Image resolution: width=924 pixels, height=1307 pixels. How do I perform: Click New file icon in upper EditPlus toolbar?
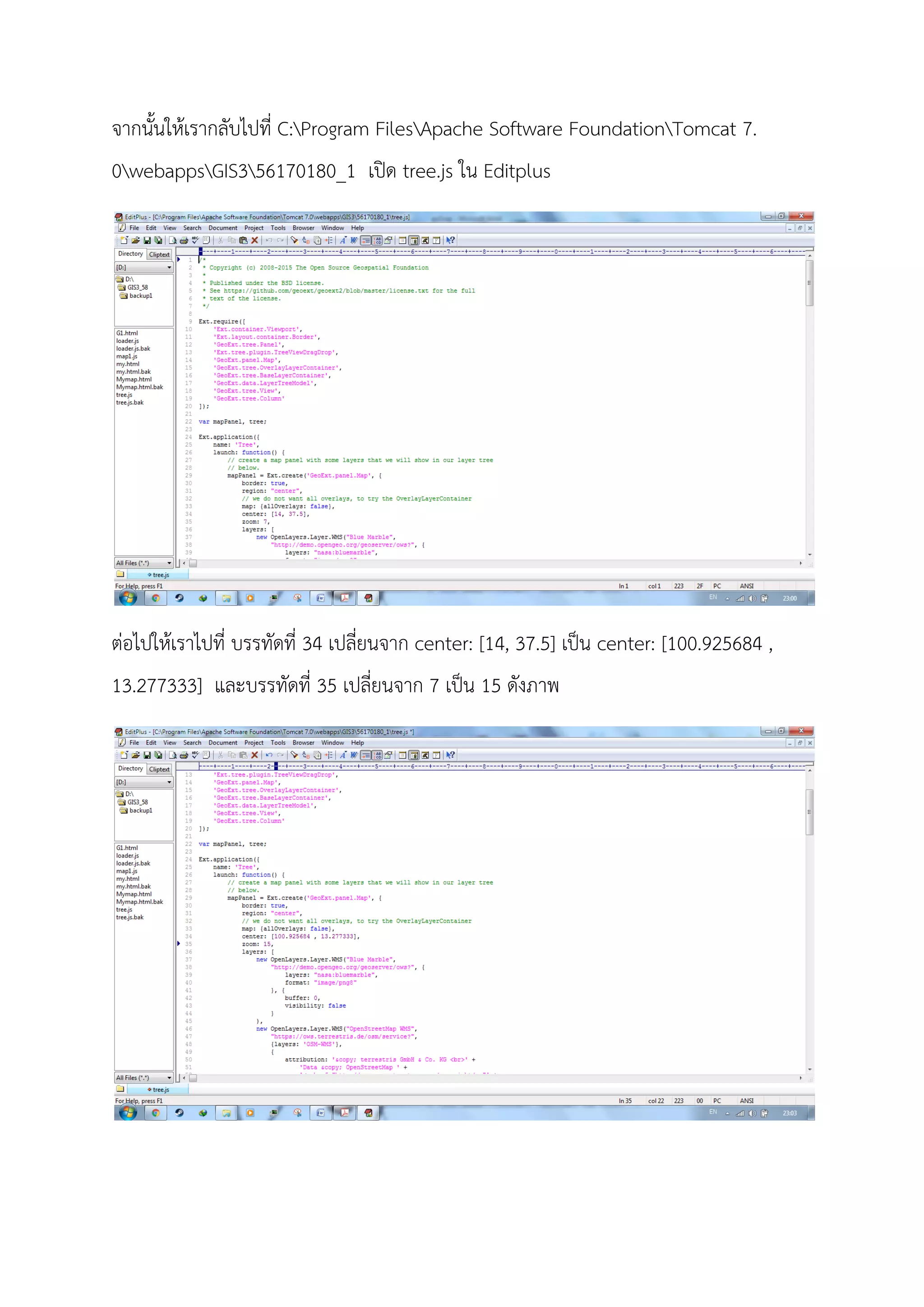pyautogui.click(x=124, y=240)
